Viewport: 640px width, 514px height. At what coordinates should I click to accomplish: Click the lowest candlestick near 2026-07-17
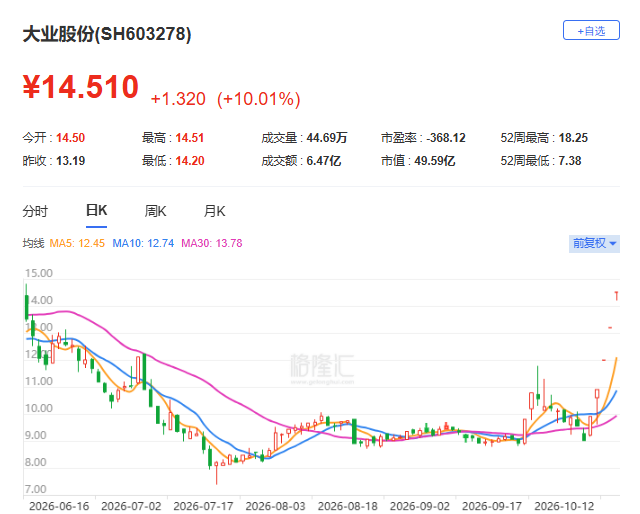point(216,474)
